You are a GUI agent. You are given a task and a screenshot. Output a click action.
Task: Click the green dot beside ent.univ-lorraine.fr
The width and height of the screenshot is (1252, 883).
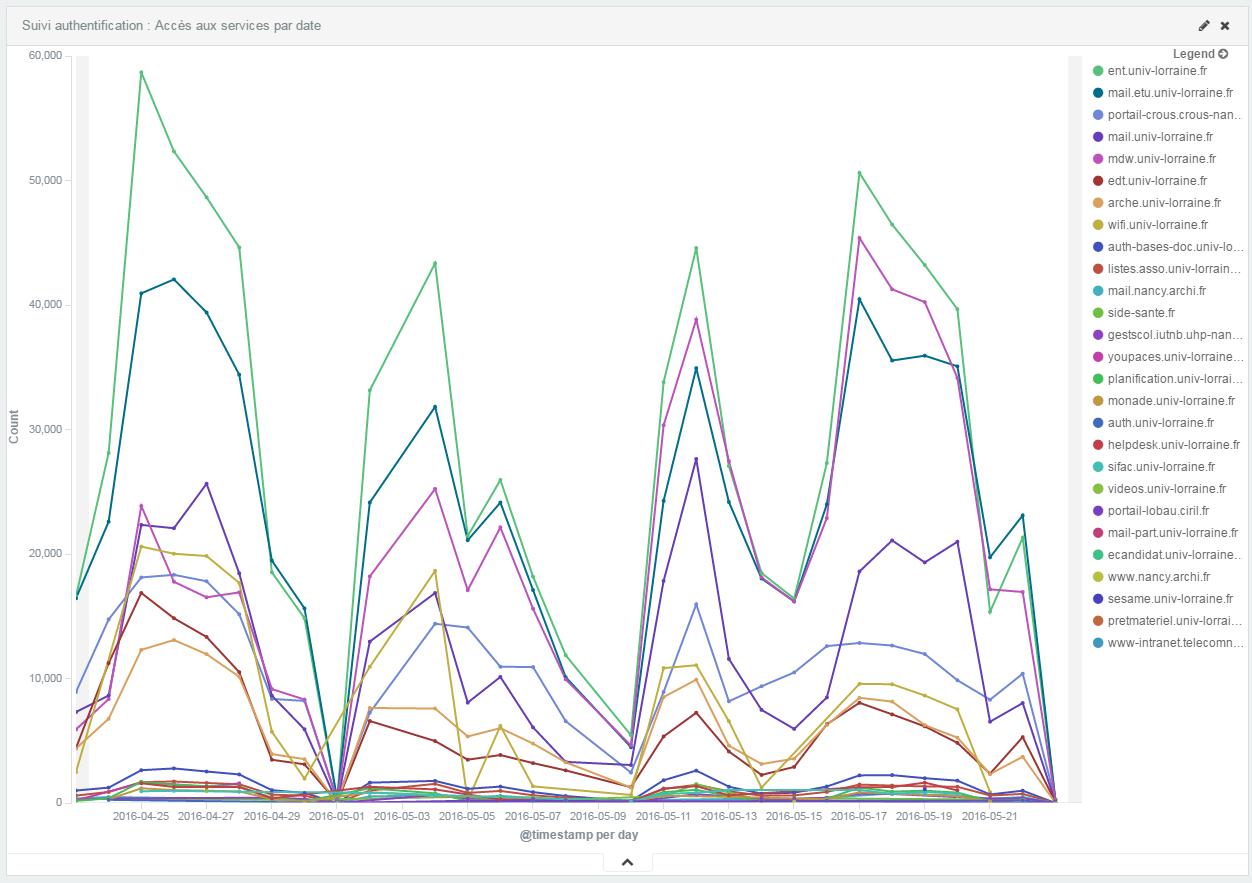pos(1098,71)
